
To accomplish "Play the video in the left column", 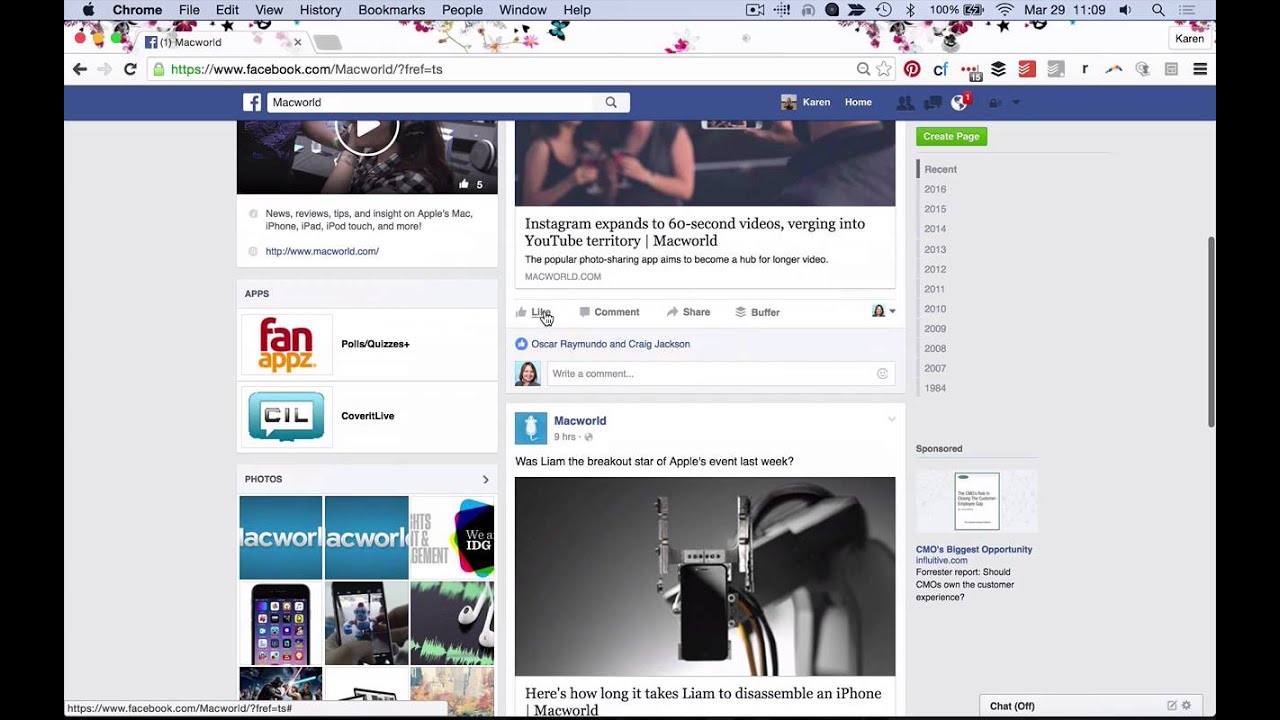I will tap(367, 129).
